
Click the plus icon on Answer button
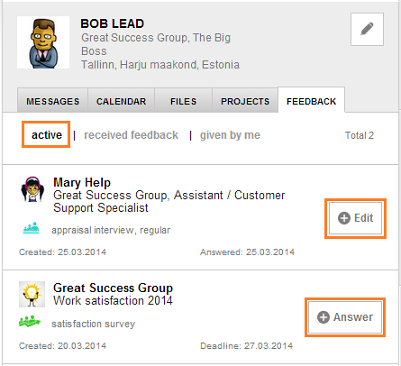pyautogui.click(x=323, y=317)
